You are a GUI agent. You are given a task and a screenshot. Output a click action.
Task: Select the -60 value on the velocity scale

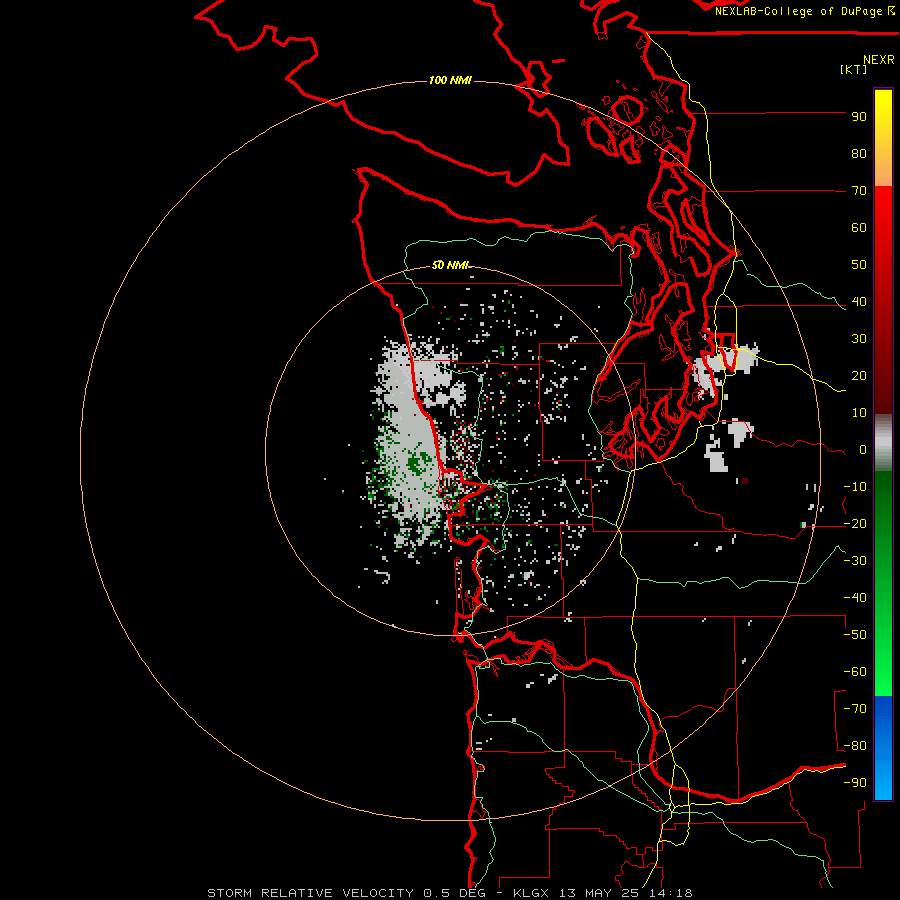(855, 672)
